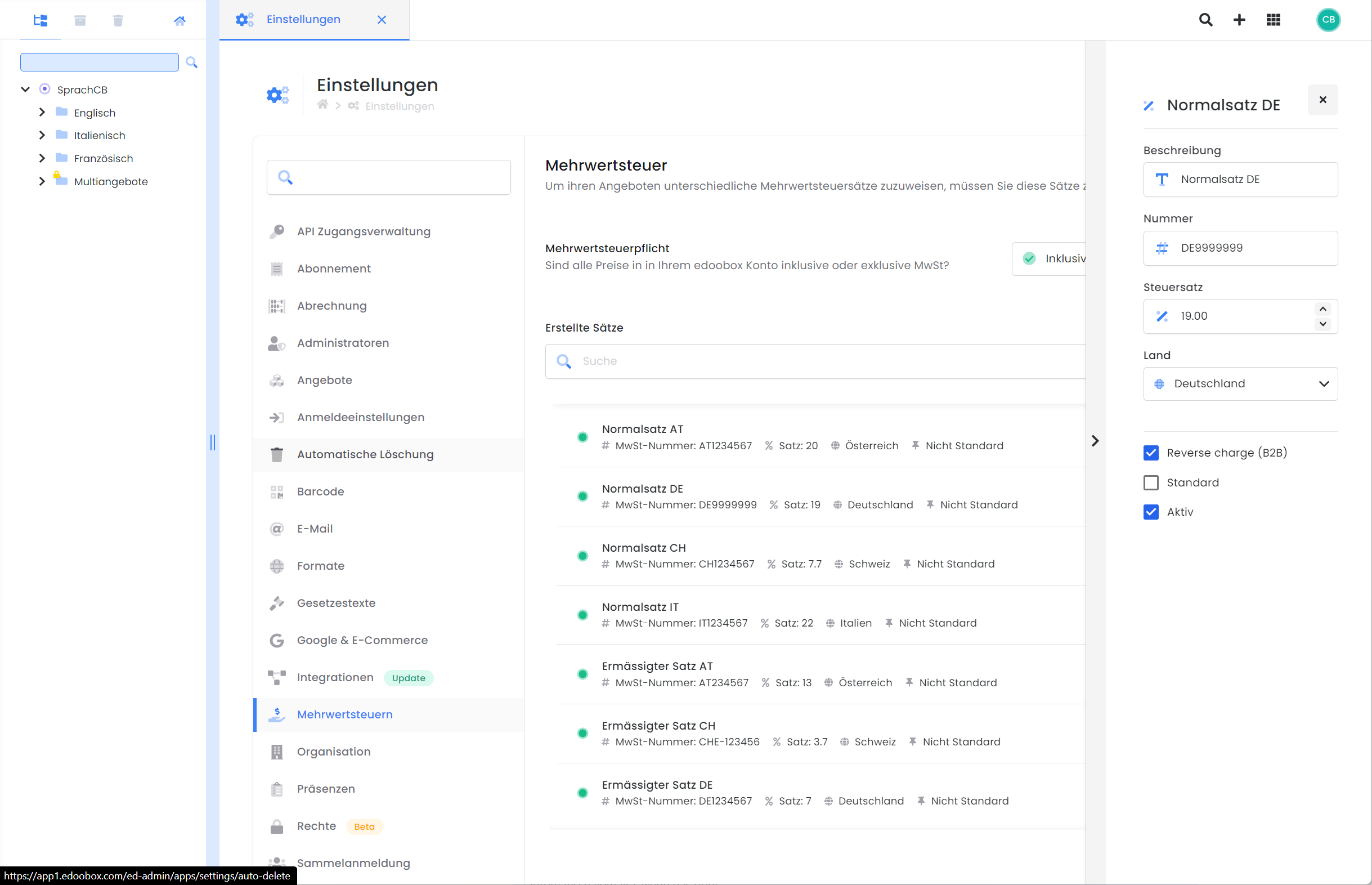Click the Suche field for created rates
The image size is (1372, 885).
(815, 361)
